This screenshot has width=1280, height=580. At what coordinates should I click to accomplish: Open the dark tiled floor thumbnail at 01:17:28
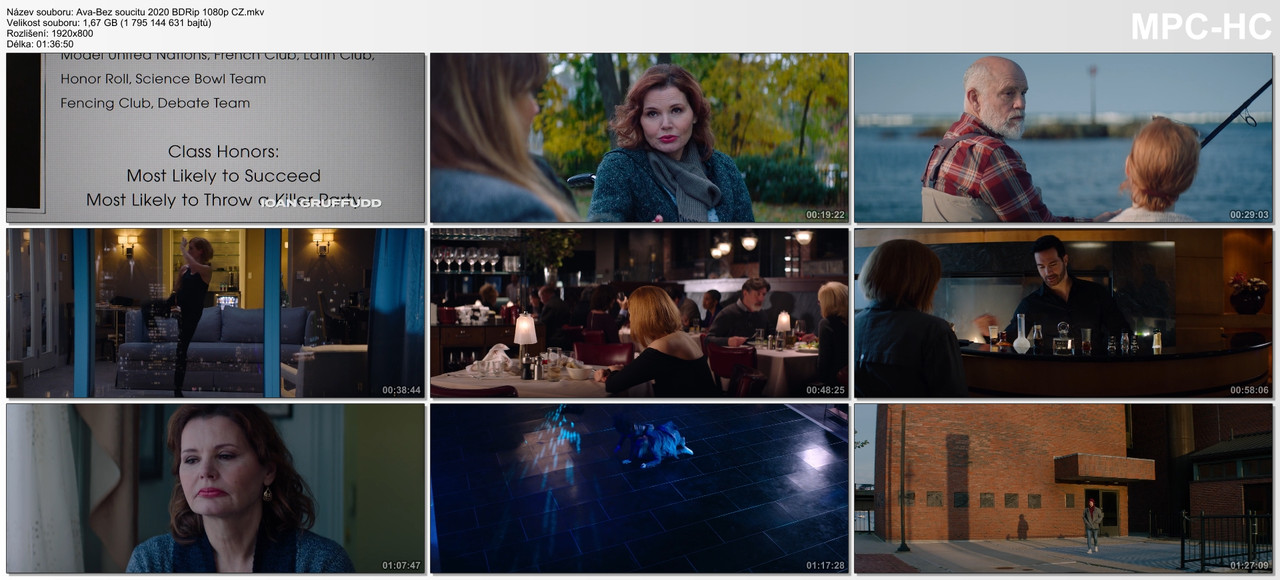(x=639, y=488)
